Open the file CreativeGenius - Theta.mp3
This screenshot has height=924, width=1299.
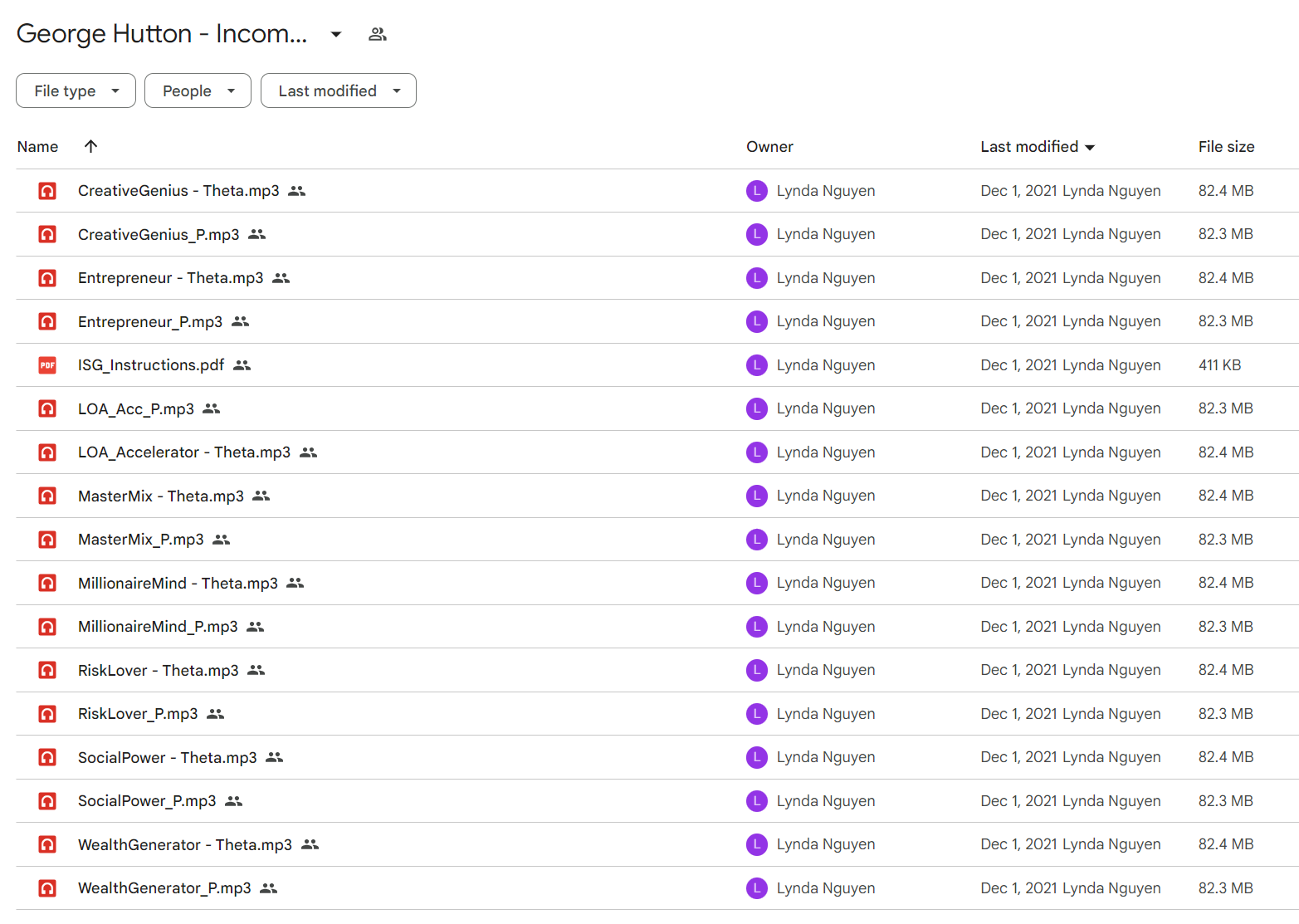pyautogui.click(x=178, y=191)
